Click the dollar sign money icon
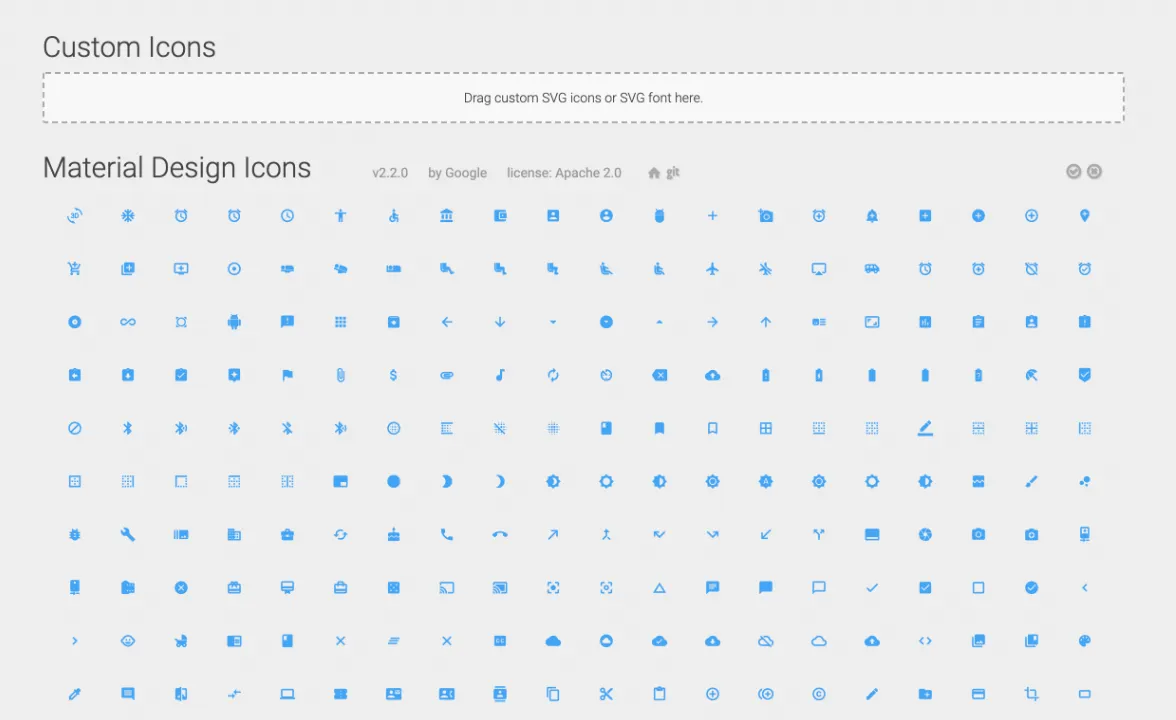The width and height of the screenshot is (1176, 720). tap(394, 375)
